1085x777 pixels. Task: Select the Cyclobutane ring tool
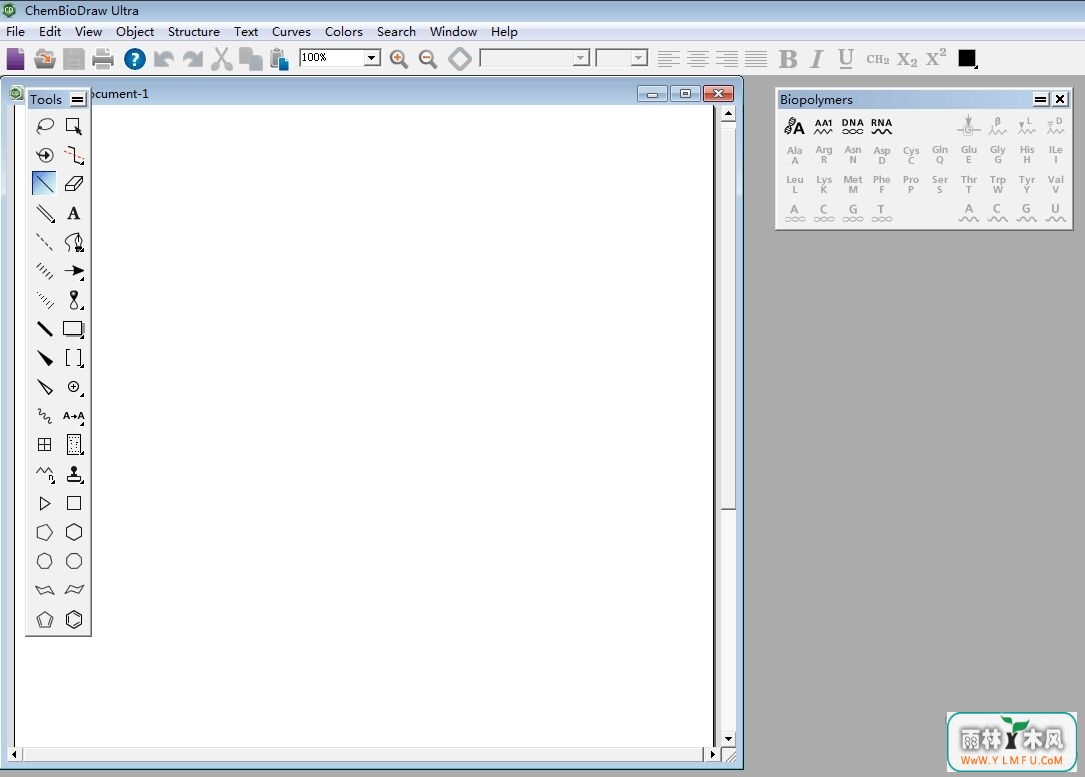point(74,503)
